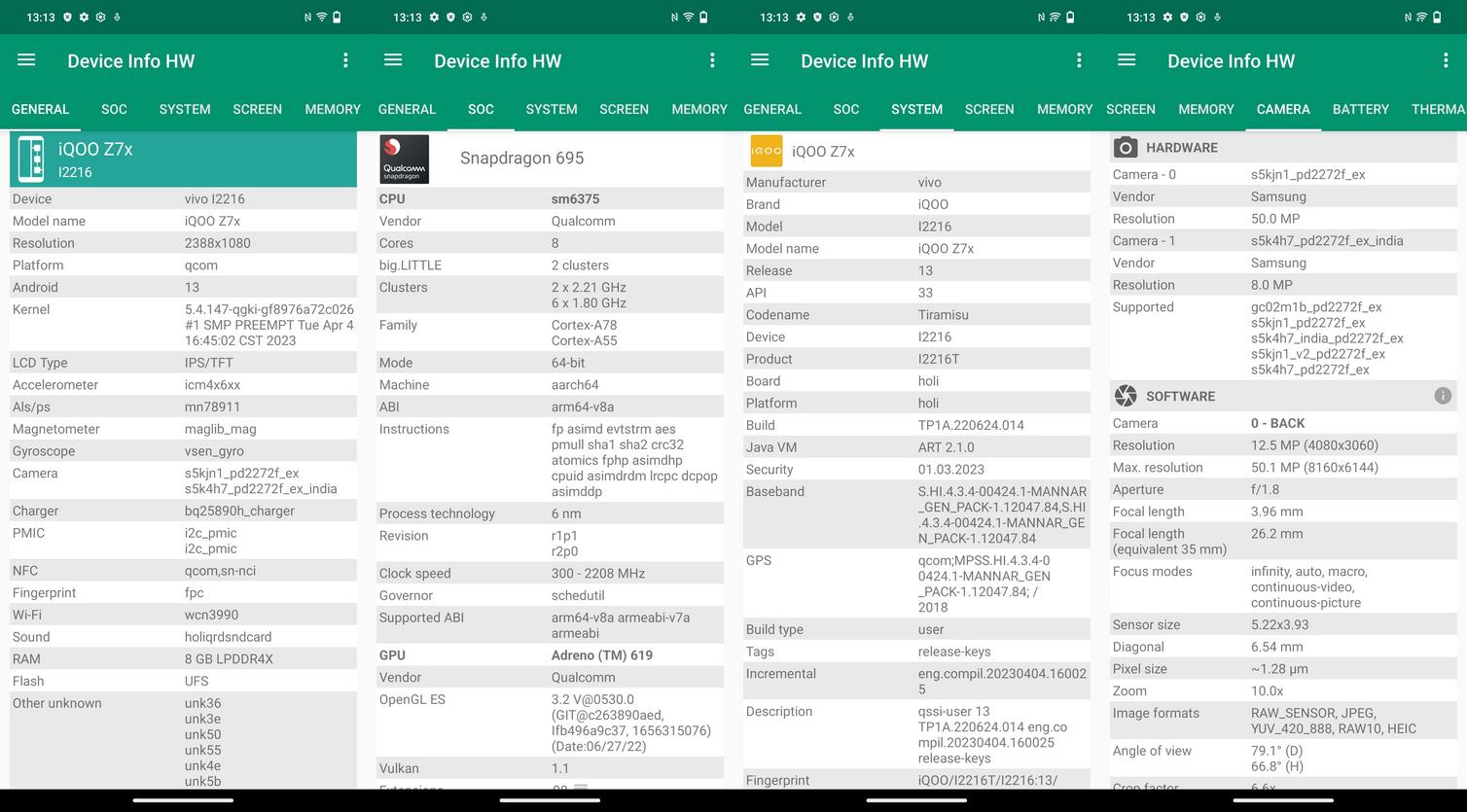This screenshot has height=812, width=1467.
Task: Open three-dot menu on the Camera tab screen
Action: pyautogui.click(x=1446, y=60)
